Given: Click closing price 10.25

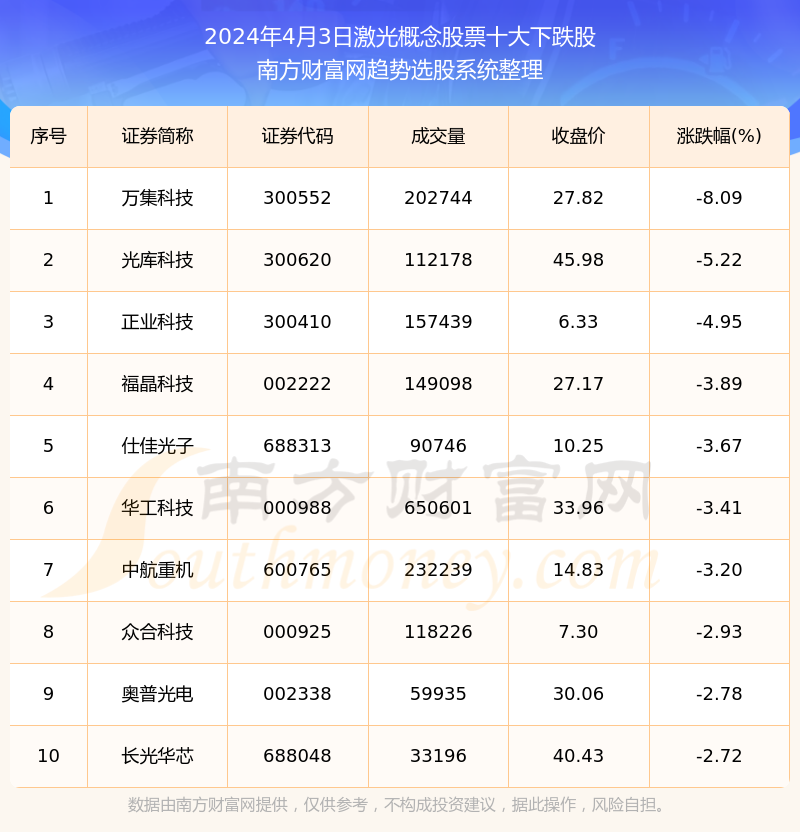Looking at the screenshot, I should [x=578, y=446].
